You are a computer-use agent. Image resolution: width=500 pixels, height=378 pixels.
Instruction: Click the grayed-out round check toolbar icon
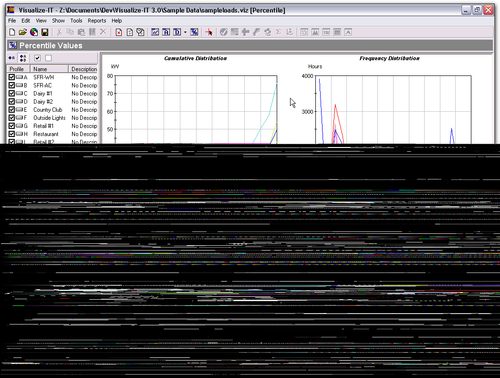click(x=224, y=32)
